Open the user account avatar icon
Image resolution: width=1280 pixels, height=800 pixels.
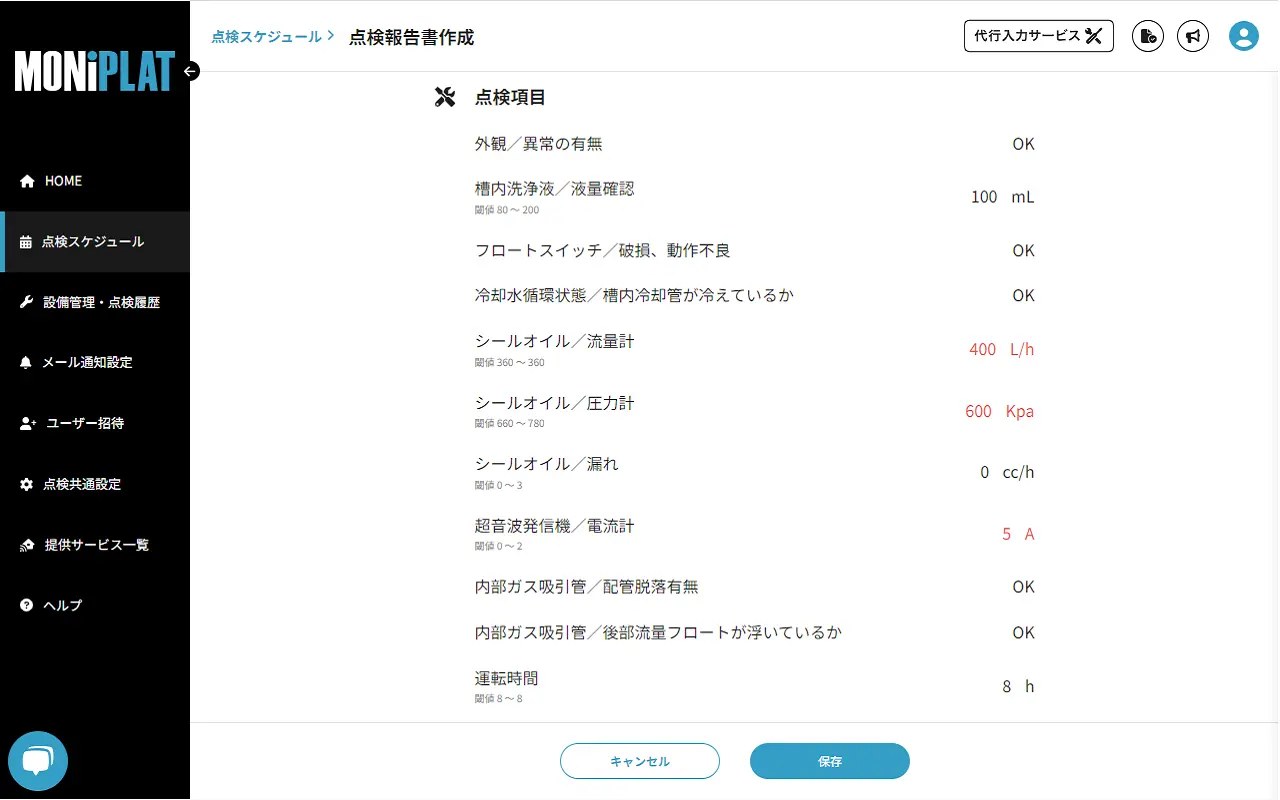tap(1243, 36)
